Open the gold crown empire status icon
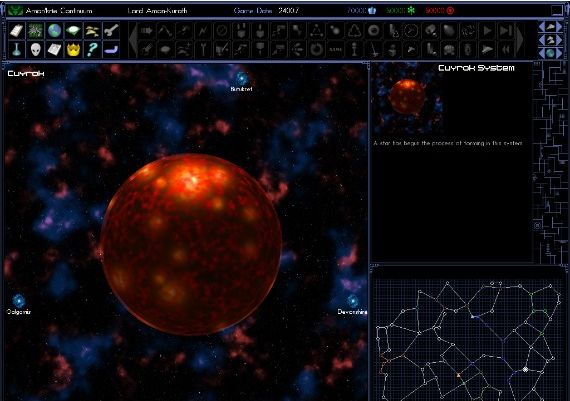The width and height of the screenshot is (570, 401). (73, 49)
